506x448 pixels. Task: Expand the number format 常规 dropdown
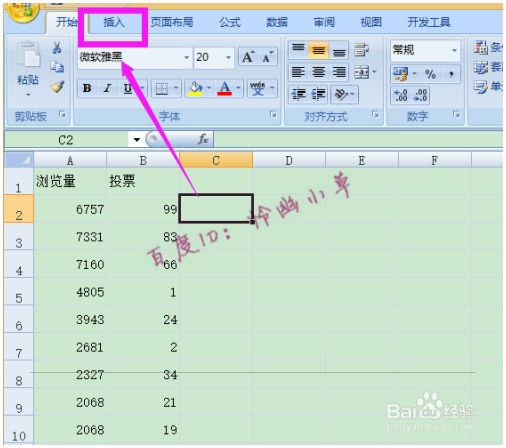tap(454, 51)
